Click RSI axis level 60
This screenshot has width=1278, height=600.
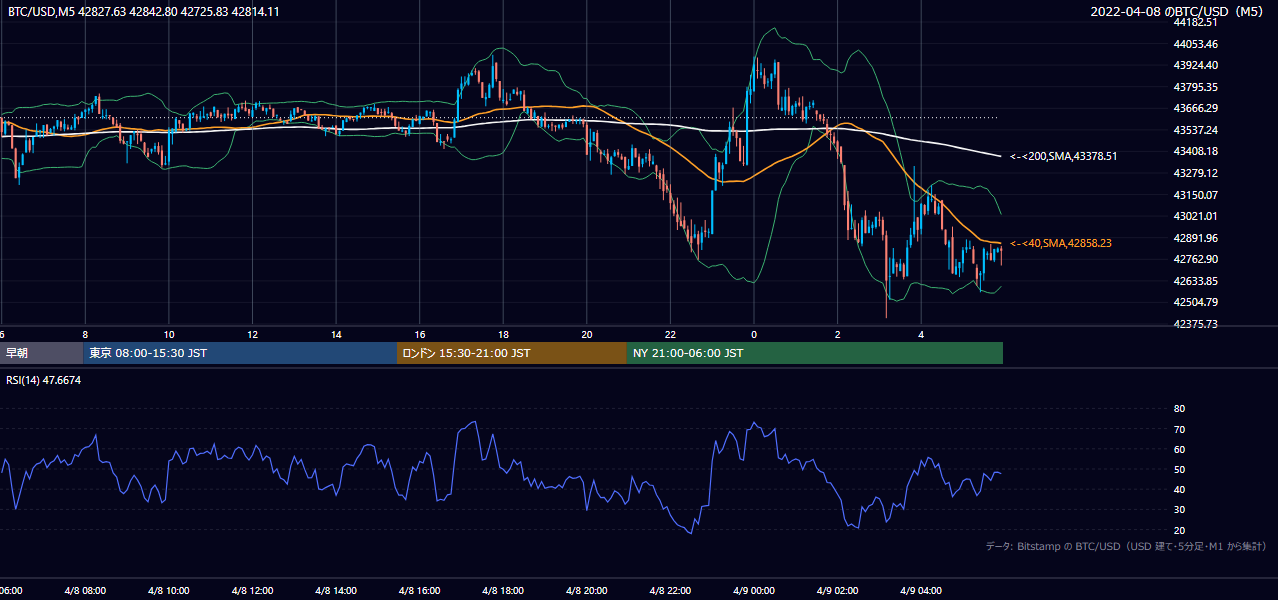point(1179,450)
